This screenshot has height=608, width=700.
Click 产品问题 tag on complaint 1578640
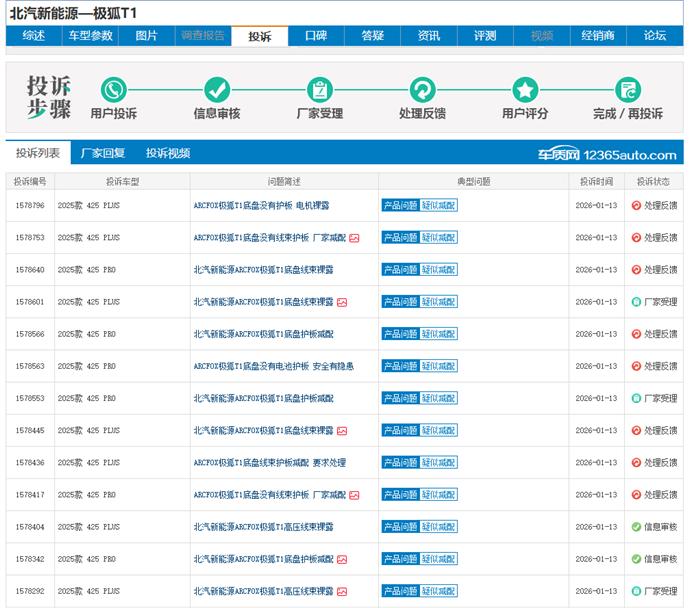pos(399,270)
